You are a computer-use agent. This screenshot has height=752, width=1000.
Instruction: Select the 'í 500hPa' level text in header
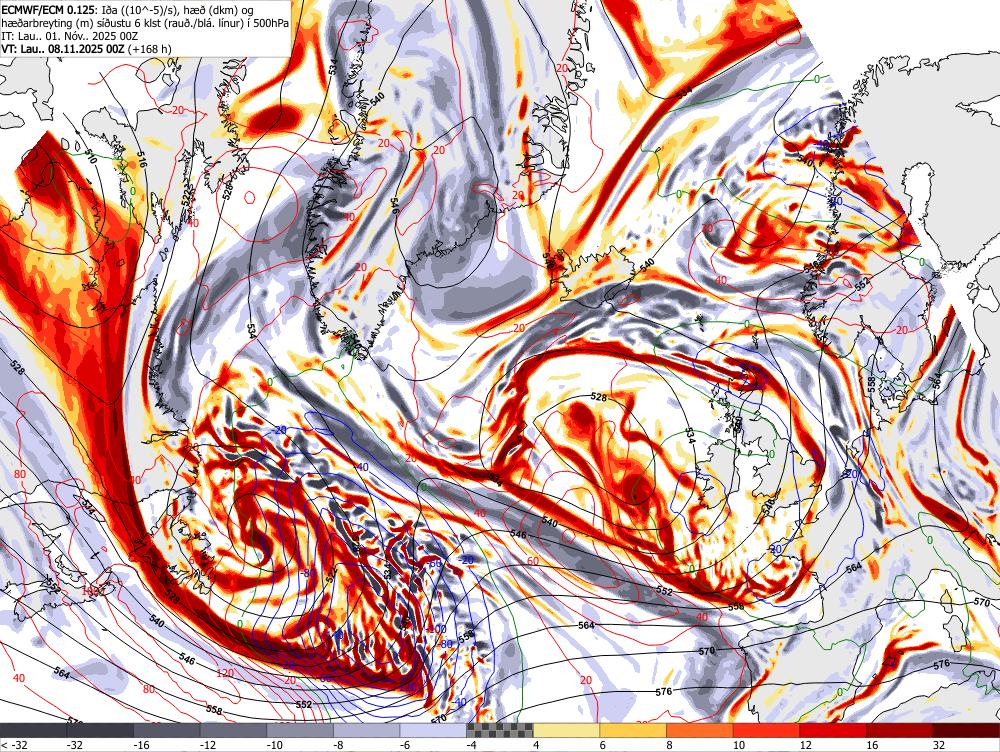(267, 23)
